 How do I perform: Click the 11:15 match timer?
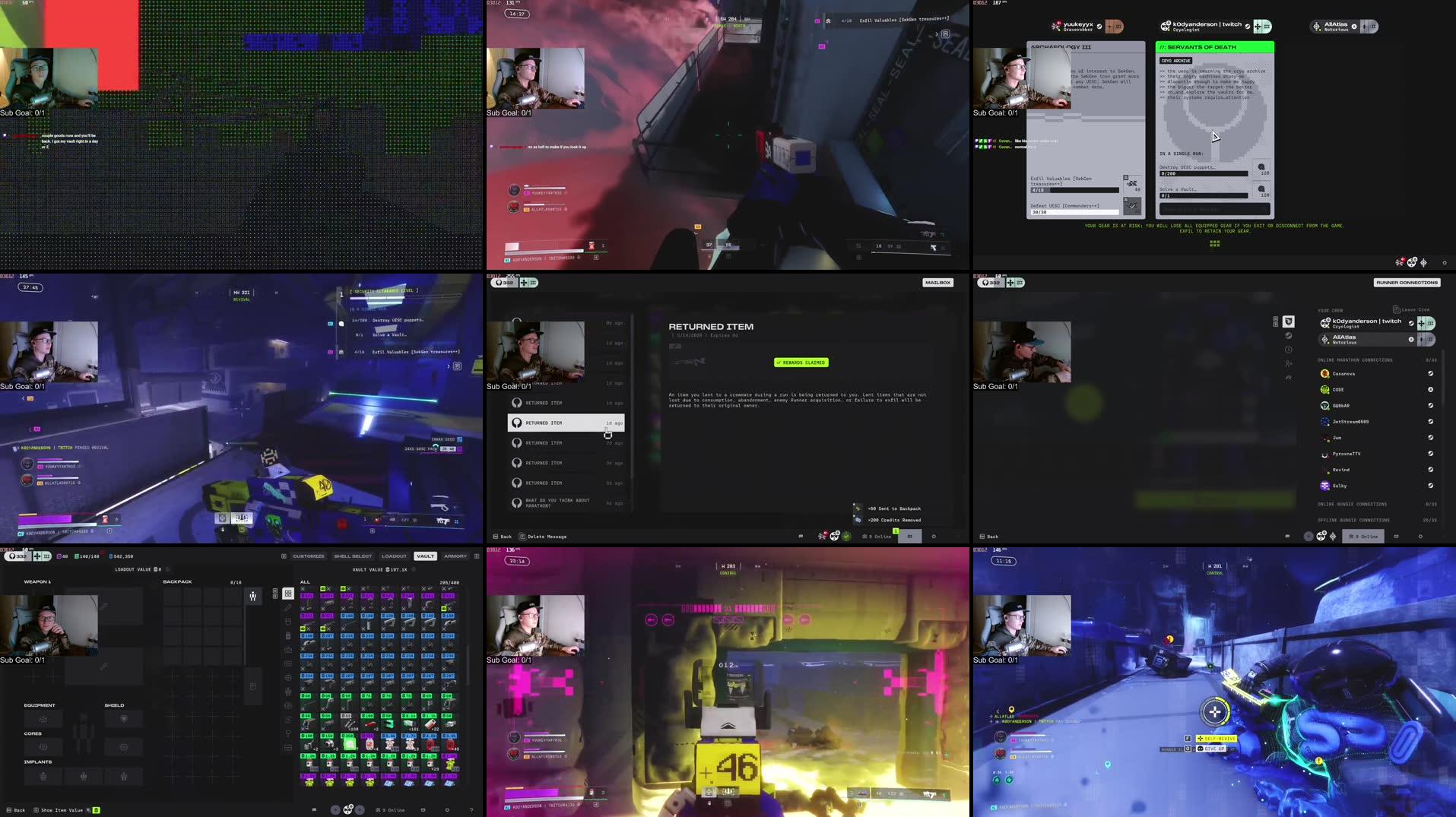(1004, 561)
